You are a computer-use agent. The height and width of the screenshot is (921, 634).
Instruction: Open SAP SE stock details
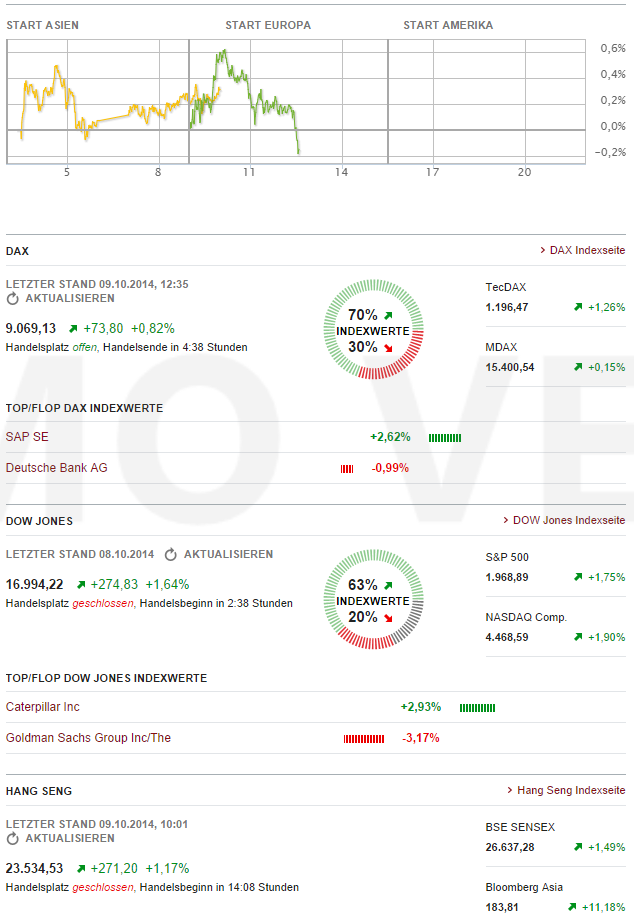[x=27, y=437]
